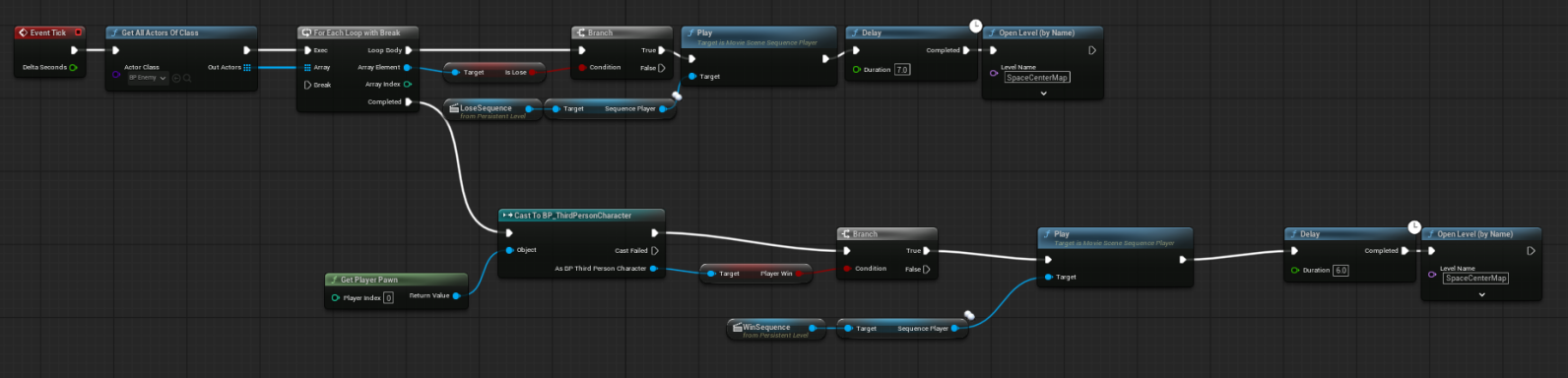Click the True pin of the upper Branch
The width and height of the screenshot is (1568, 378).
pos(662,50)
